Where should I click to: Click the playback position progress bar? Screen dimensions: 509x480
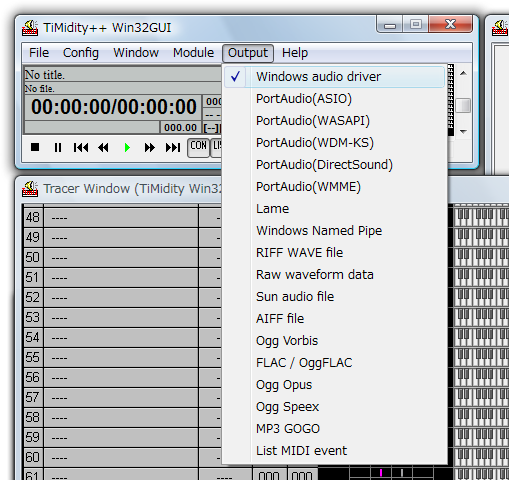[92, 127]
